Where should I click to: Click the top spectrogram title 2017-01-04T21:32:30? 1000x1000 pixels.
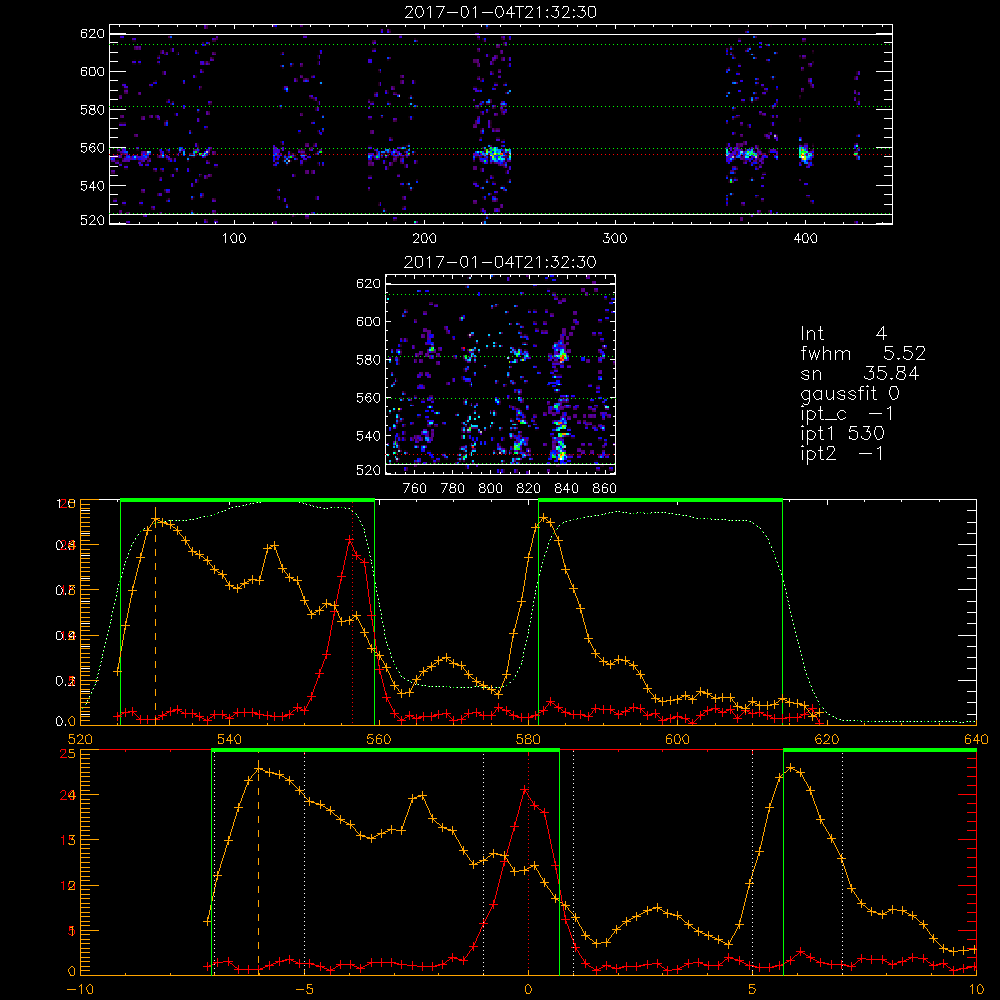(501, 12)
